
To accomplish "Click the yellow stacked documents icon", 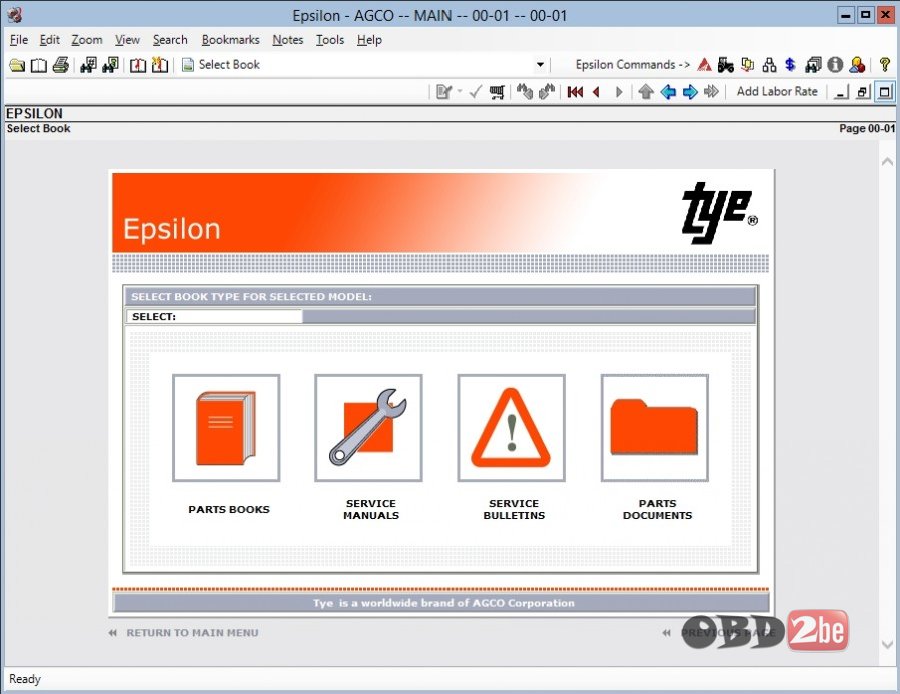I will coord(747,65).
